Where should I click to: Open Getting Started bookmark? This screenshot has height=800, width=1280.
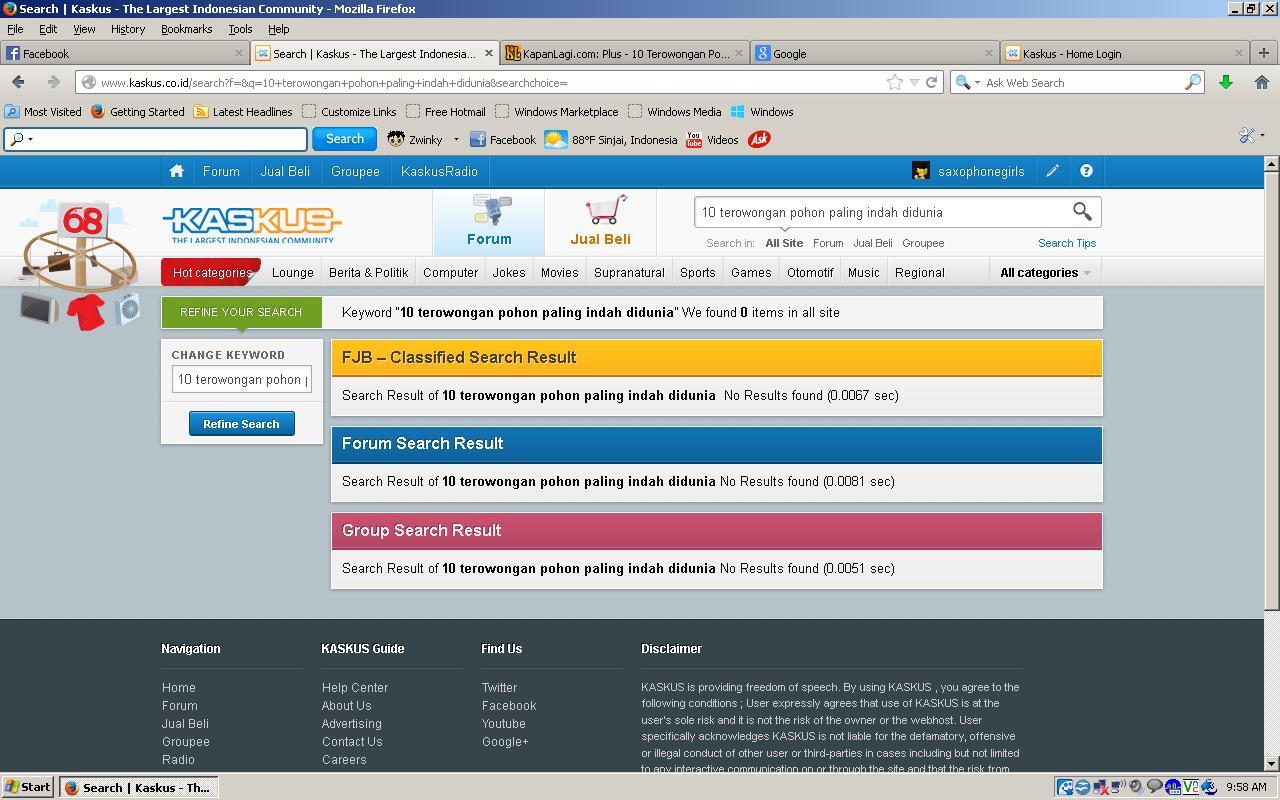[x=137, y=111]
